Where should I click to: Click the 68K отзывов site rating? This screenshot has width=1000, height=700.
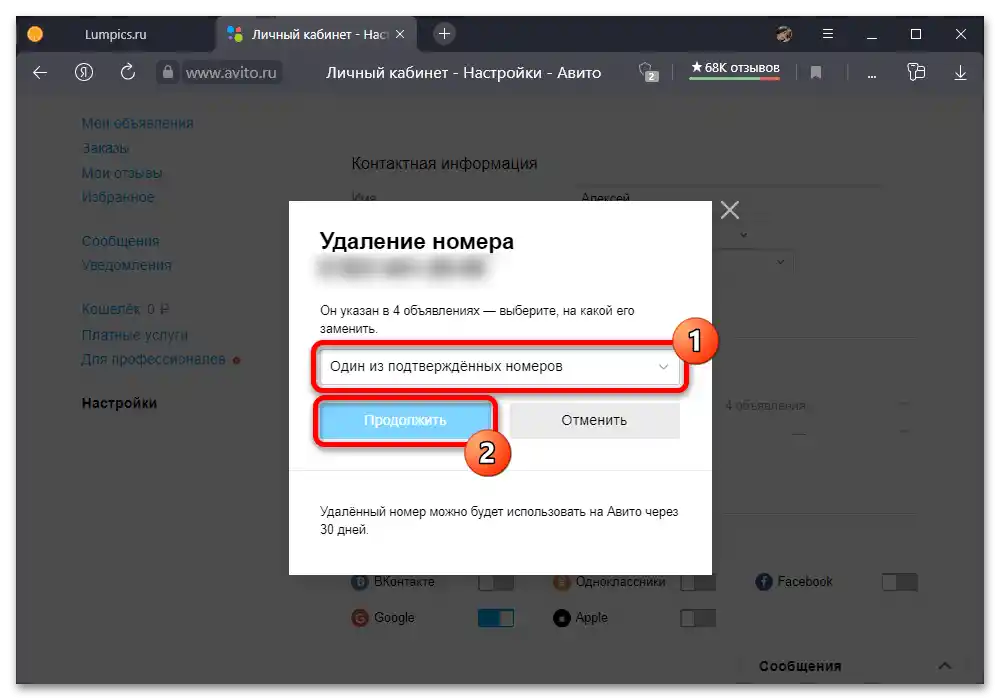tap(735, 69)
